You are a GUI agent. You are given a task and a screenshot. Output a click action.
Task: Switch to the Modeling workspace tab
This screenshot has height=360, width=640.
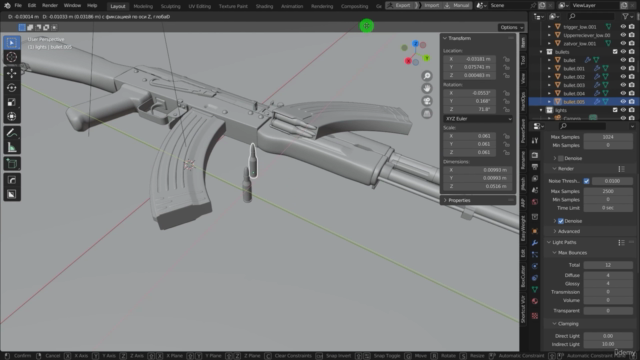click(x=143, y=6)
